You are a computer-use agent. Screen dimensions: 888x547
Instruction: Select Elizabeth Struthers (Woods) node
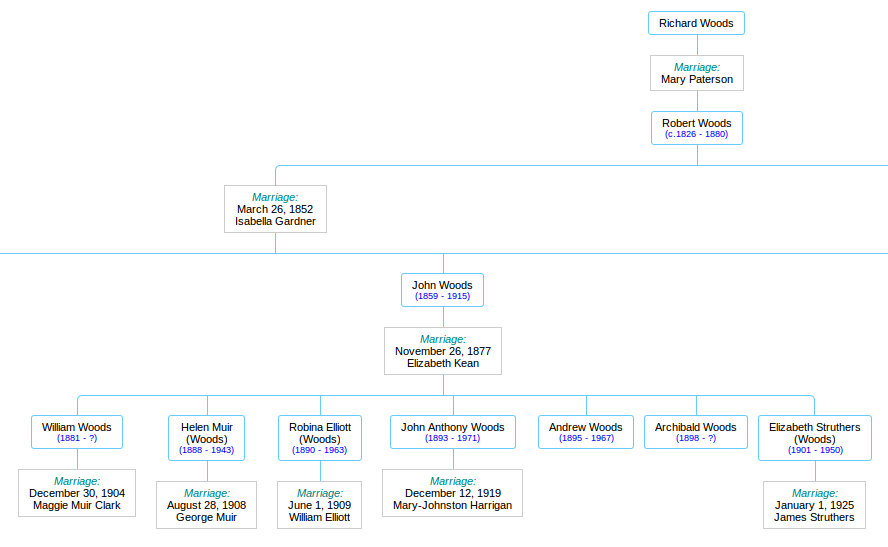(x=814, y=438)
